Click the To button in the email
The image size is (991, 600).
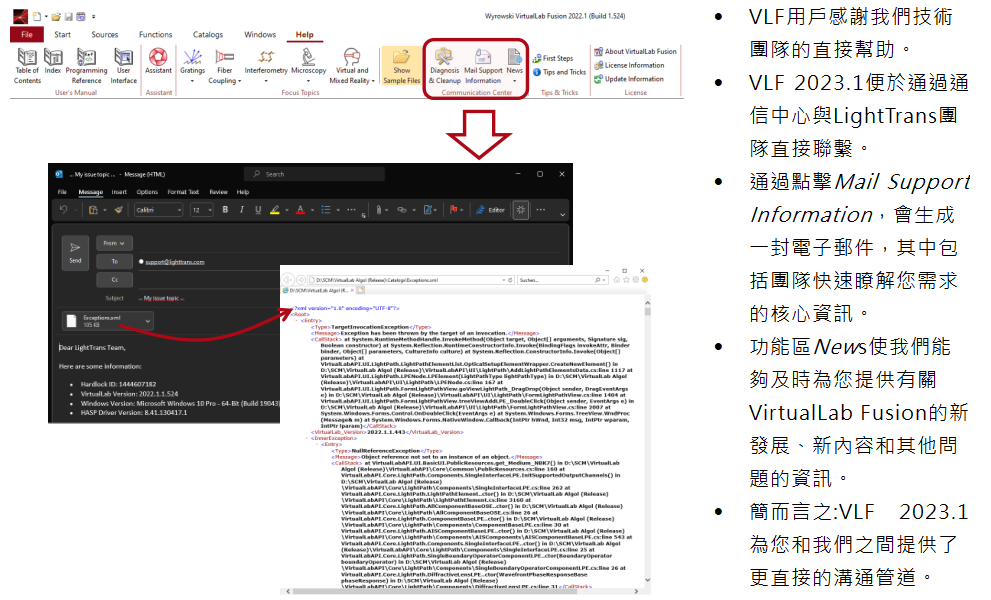pyautogui.click(x=114, y=261)
